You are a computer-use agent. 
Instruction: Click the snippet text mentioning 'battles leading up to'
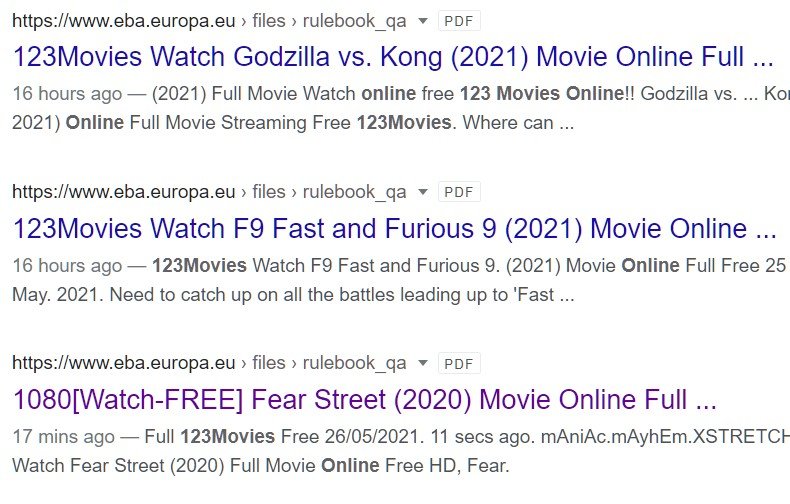293,295
